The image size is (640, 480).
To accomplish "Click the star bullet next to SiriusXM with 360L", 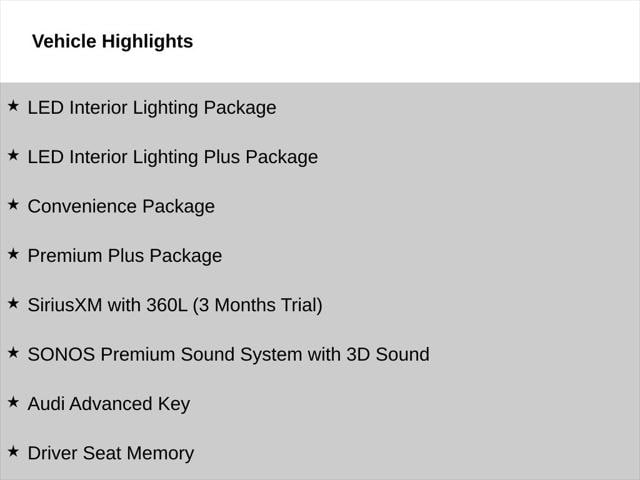I will pyautogui.click(x=13, y=303).
